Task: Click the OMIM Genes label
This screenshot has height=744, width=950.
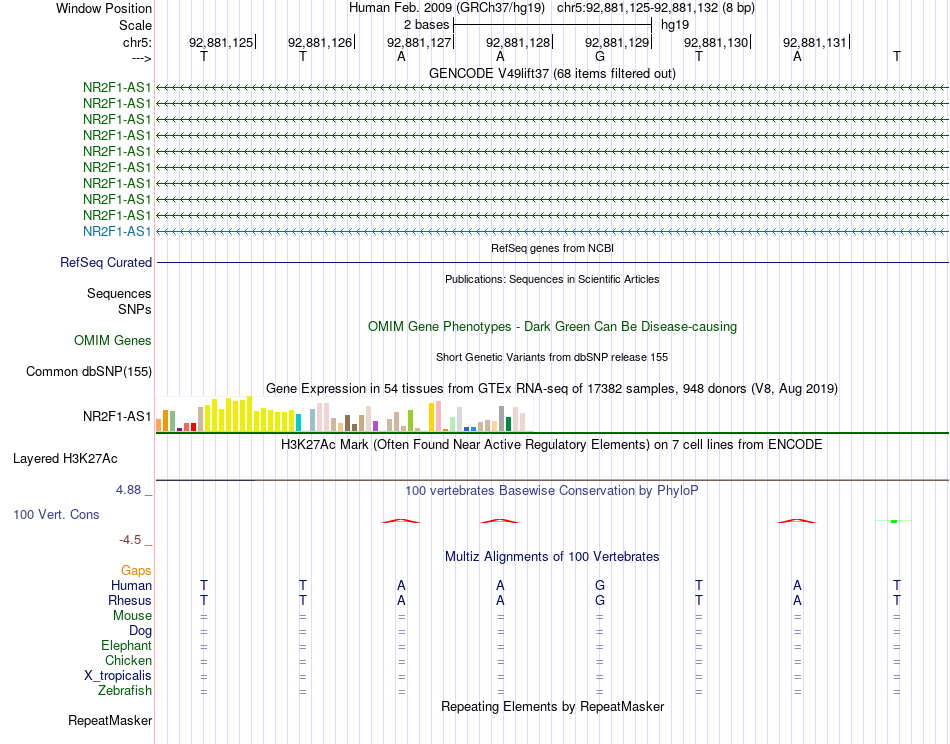Action: click(113, 340)
